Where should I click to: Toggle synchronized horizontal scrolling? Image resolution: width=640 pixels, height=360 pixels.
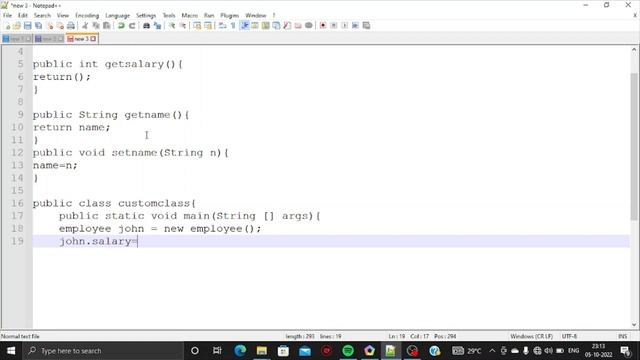[208, 26]
